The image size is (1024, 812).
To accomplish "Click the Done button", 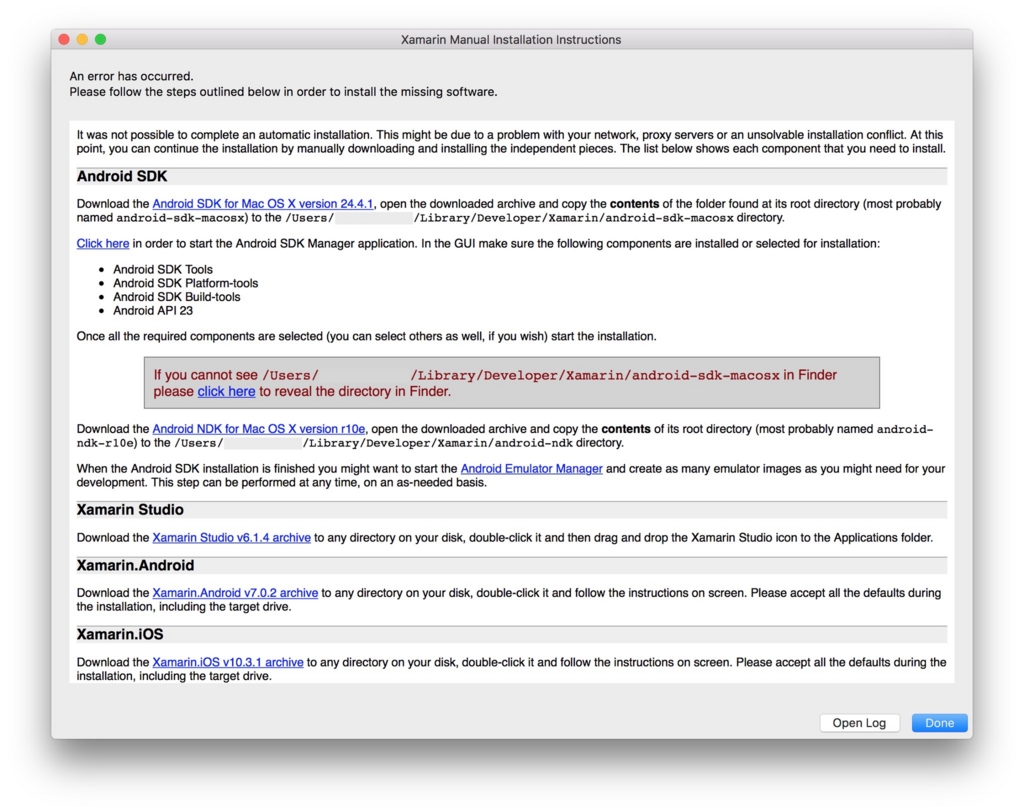I will point(939,723).
